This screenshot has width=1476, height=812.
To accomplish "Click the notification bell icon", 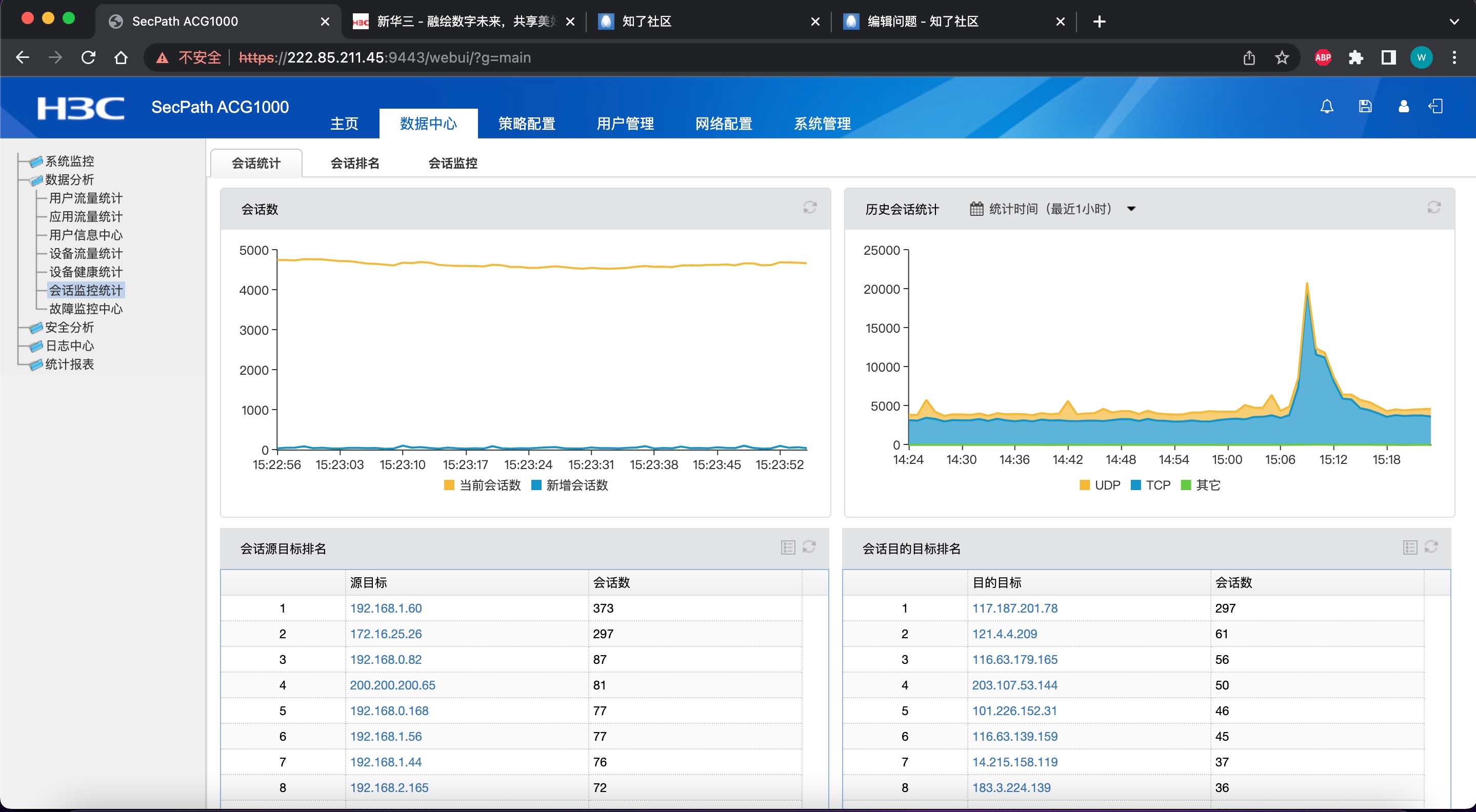I will point(1326,107).
